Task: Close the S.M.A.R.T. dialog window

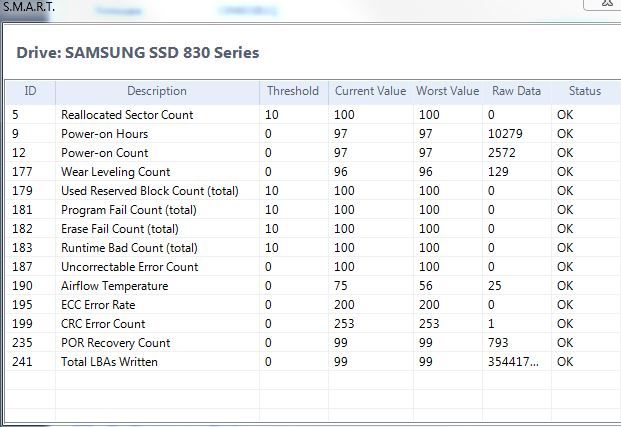Action: (x=606, y=3)
